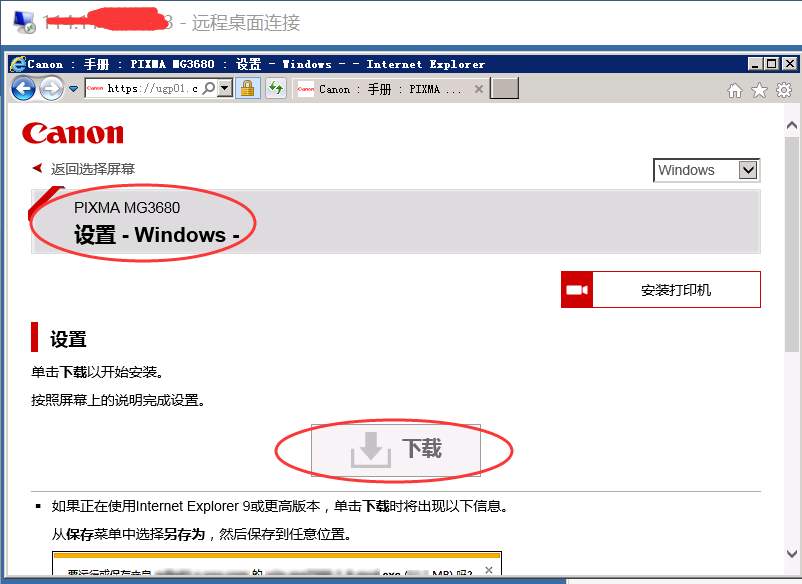Click the address bar search magnifier icon

pos(209,88)
